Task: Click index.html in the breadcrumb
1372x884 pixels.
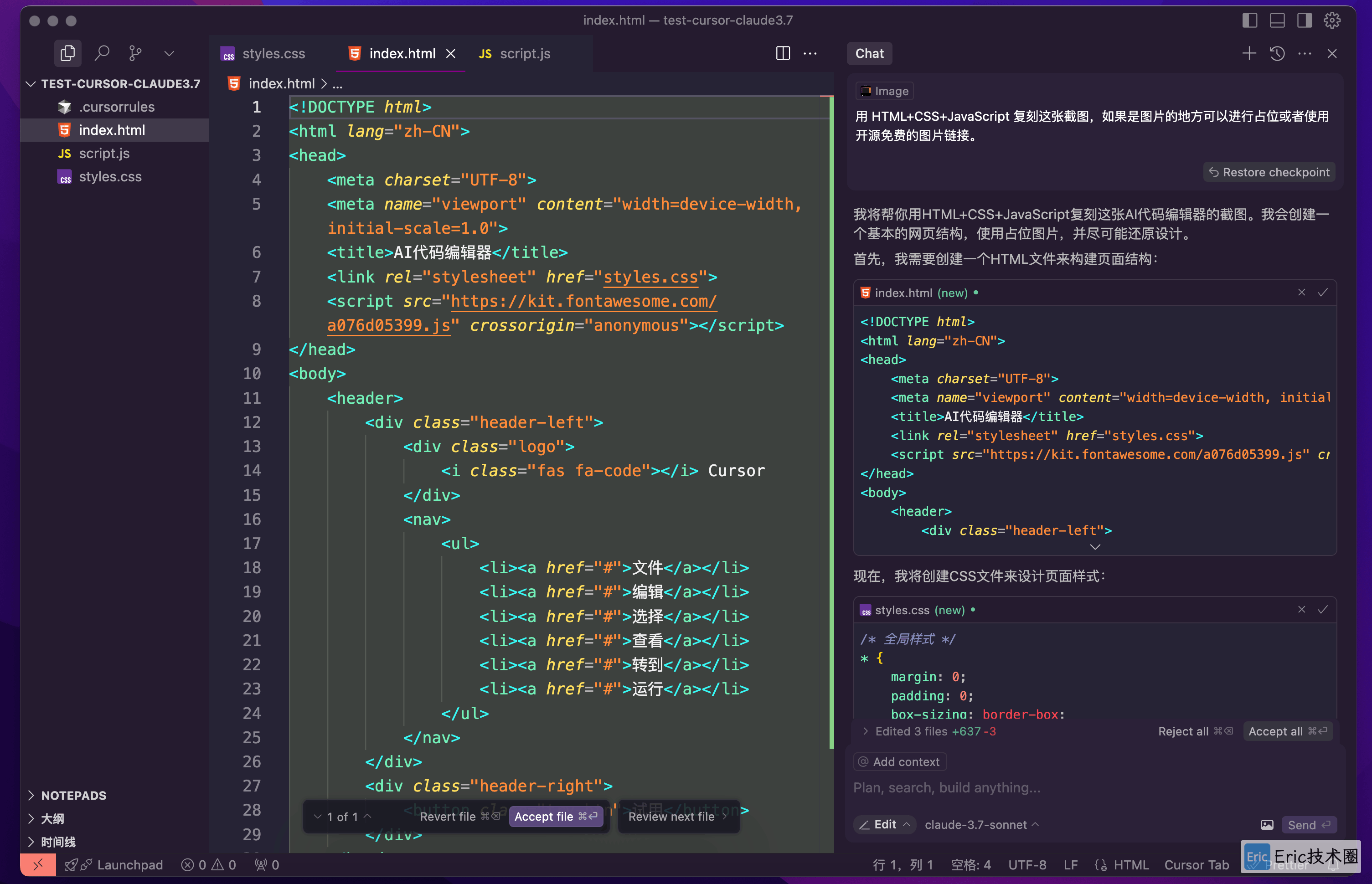Action: point(281,84)
